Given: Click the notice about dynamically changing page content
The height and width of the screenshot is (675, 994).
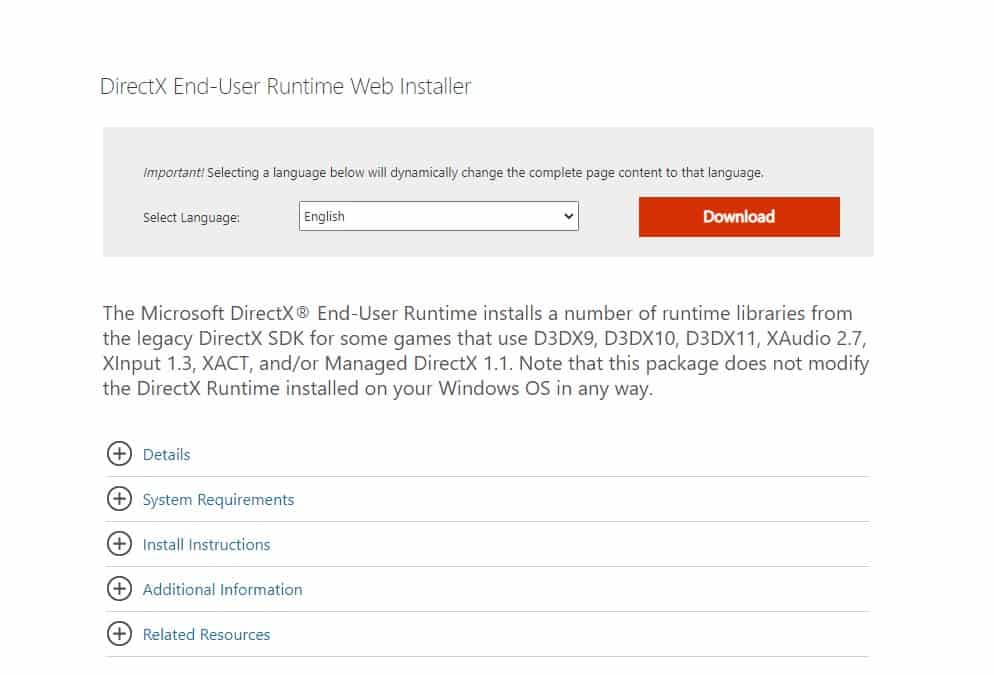Looking at the screenshot, I should [485, 172].
